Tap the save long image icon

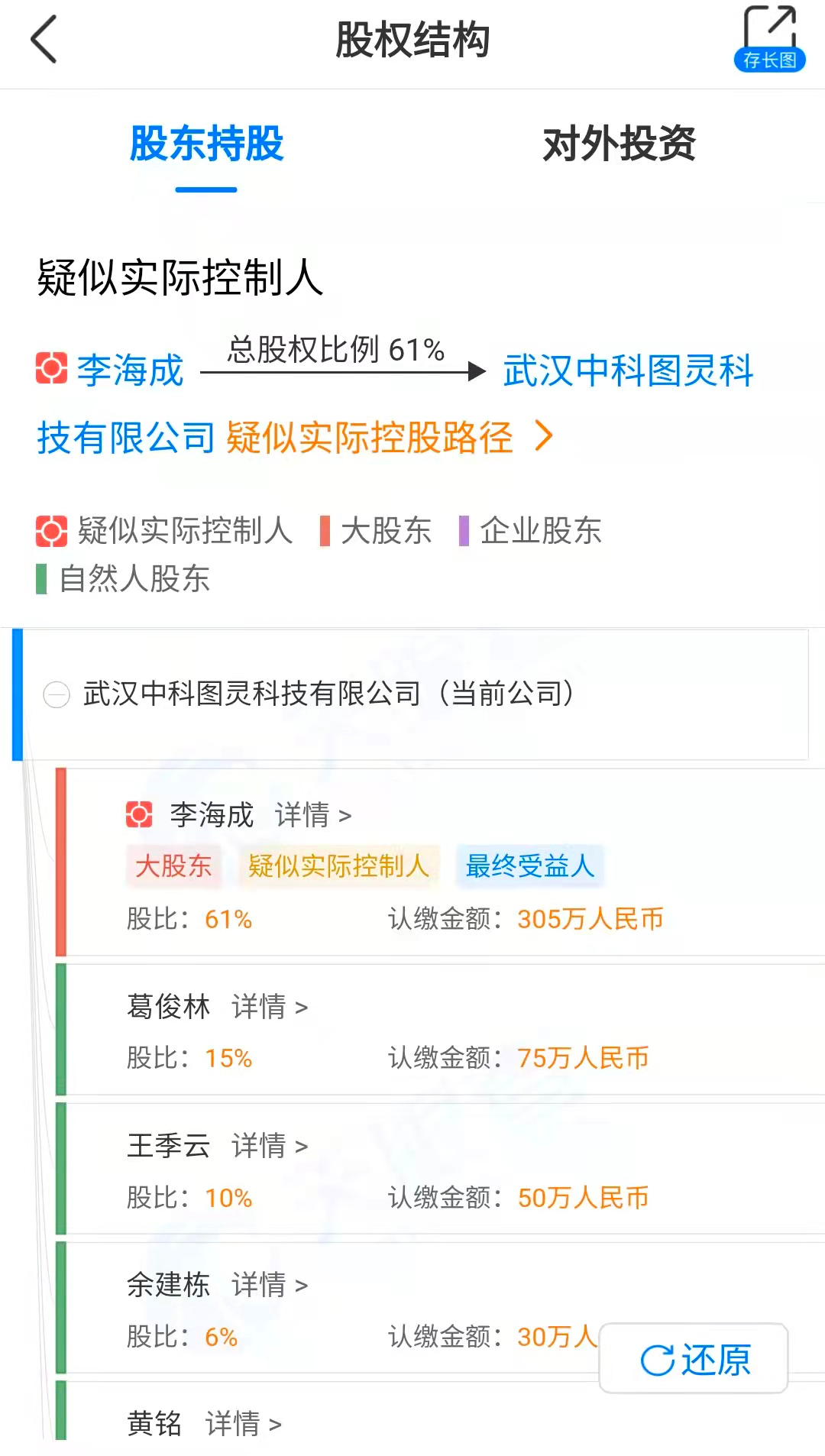(x=769, y=38)
